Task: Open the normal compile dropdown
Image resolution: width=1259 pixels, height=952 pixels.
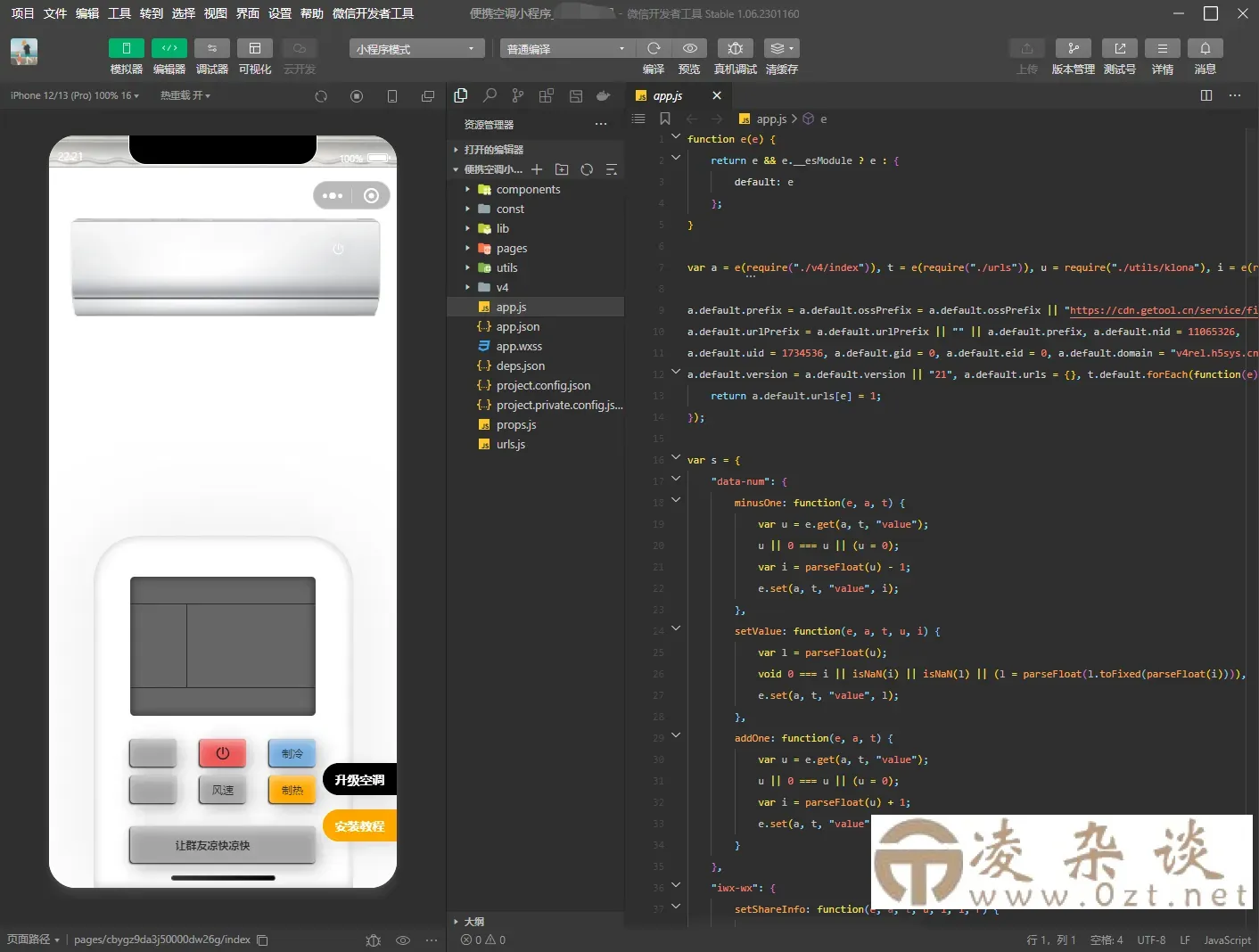Action: click(567, 49)
